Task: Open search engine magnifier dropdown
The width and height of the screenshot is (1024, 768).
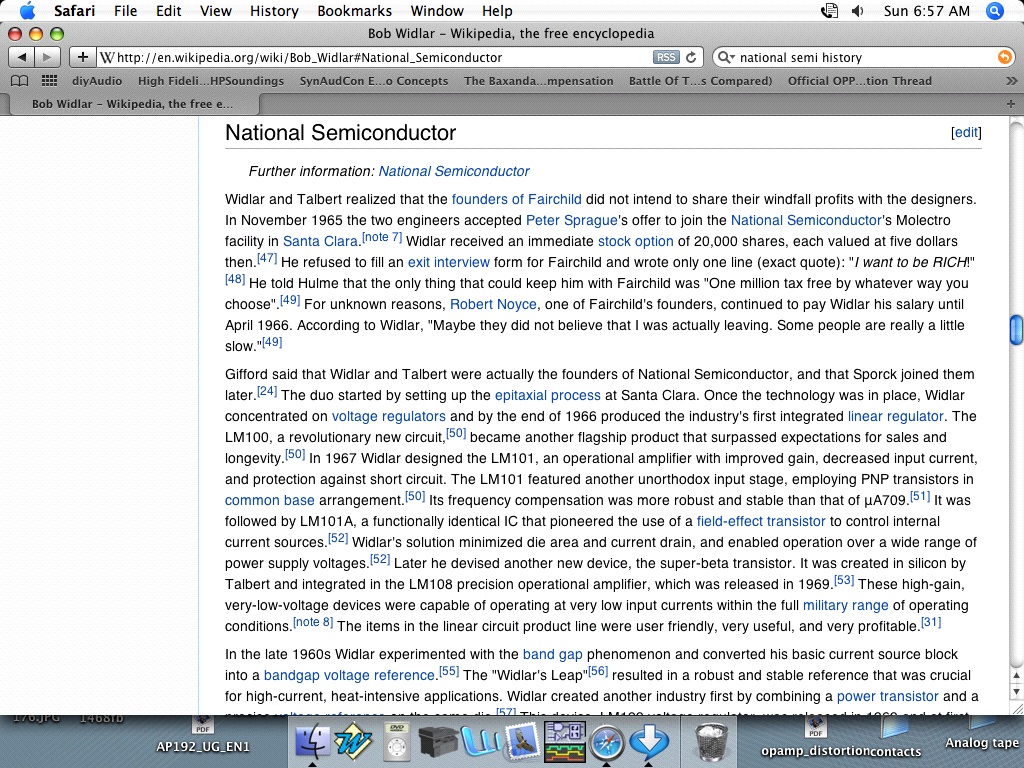Action: pyautogui.click(x=726, y=57)
